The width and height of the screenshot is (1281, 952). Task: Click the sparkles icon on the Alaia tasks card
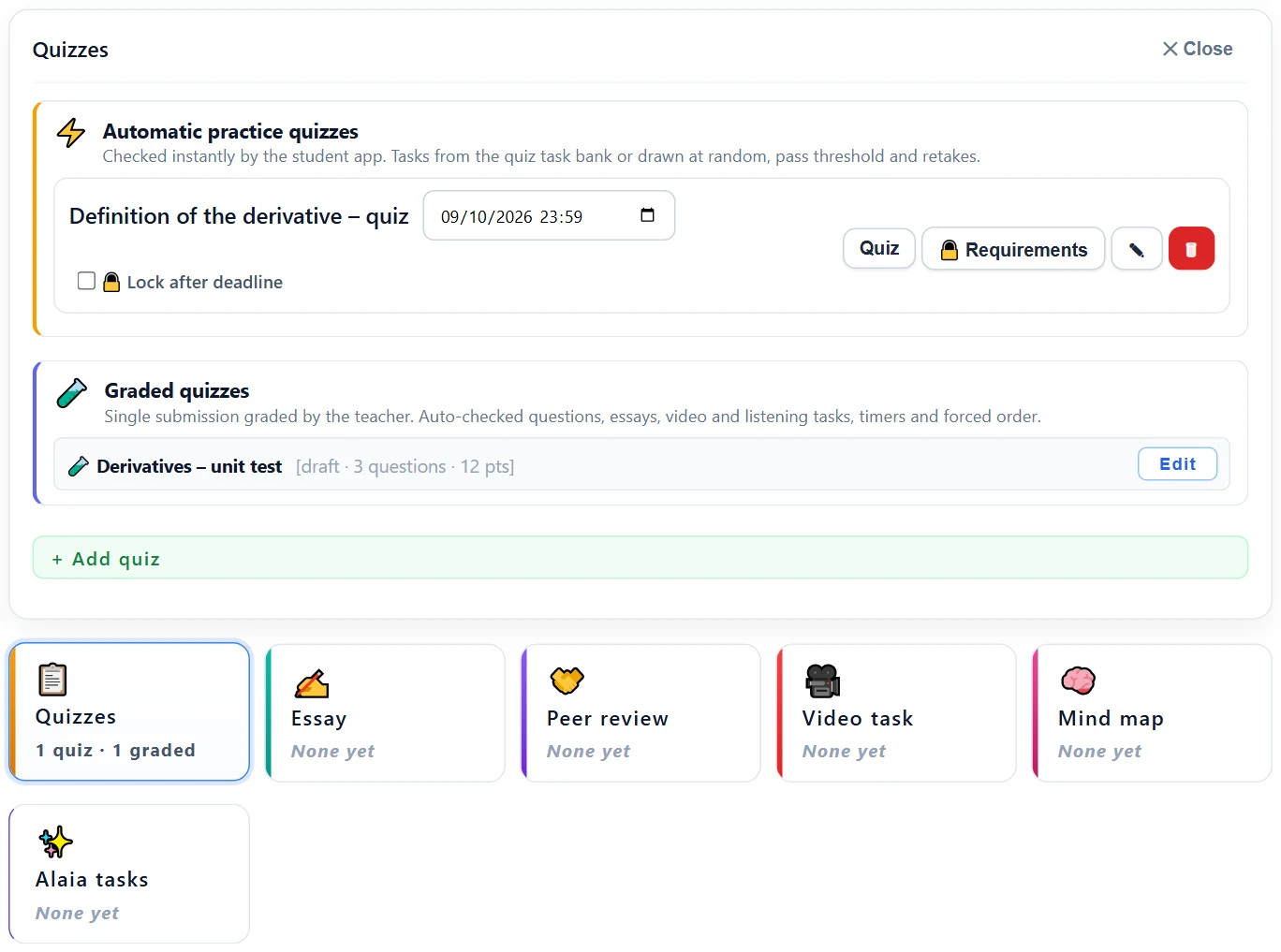pyautogui.click(x=55, y=842)
